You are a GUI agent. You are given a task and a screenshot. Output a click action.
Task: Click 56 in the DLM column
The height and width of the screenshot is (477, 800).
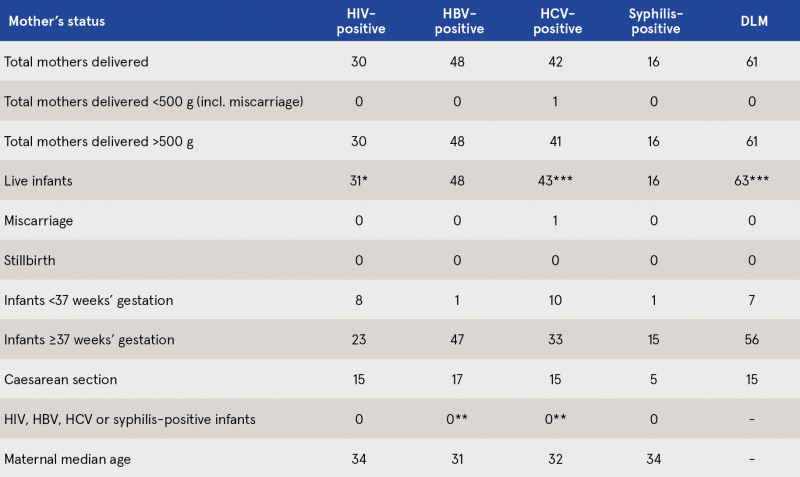pos(752,340)
